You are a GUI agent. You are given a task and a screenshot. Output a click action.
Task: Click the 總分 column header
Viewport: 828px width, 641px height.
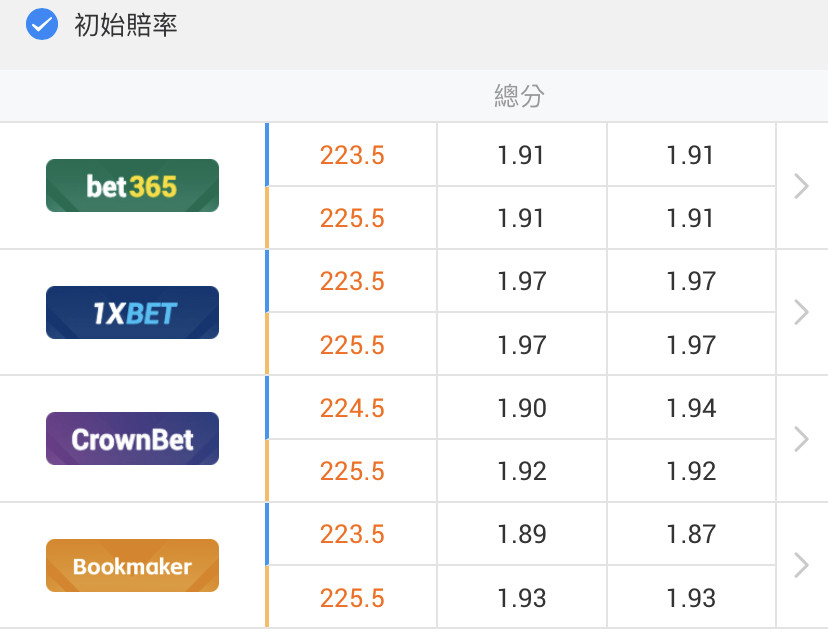click(x=519, y=96)
